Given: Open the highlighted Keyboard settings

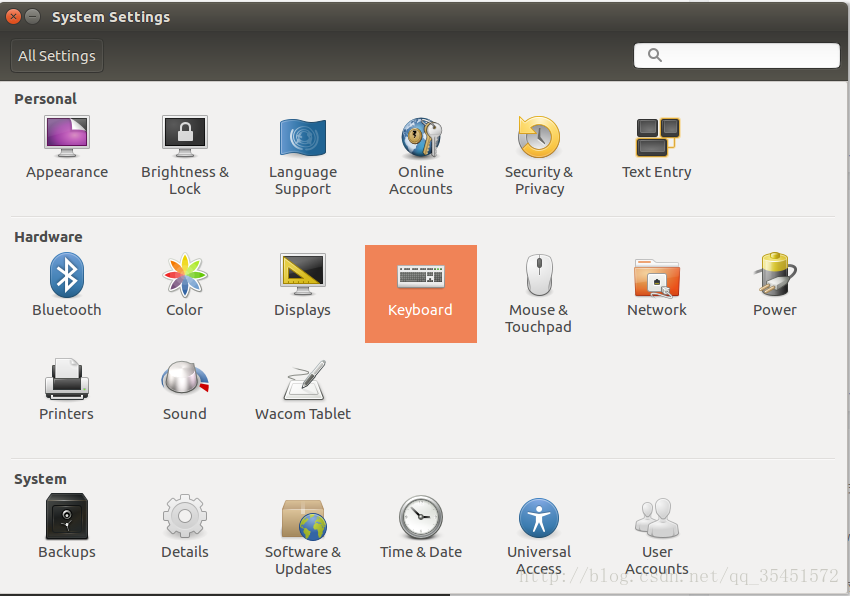Looking at the screenshot, I should pyautogui.click(x=421, y=293).
